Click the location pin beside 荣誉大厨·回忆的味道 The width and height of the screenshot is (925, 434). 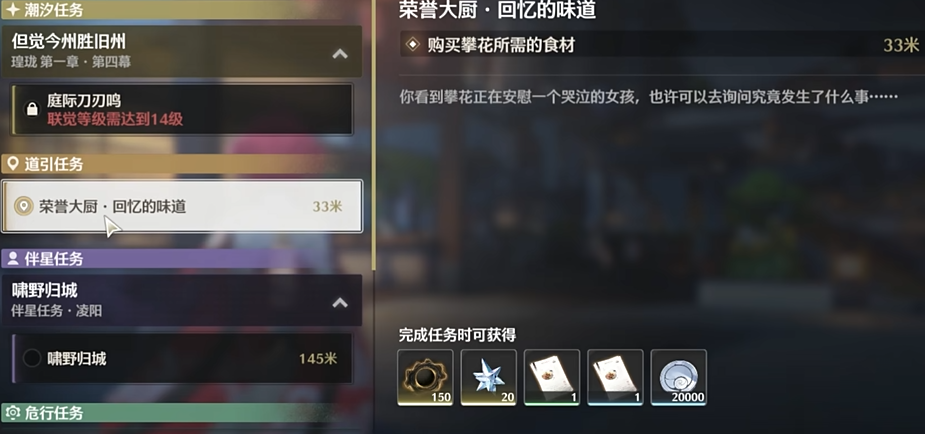[24, 206]
